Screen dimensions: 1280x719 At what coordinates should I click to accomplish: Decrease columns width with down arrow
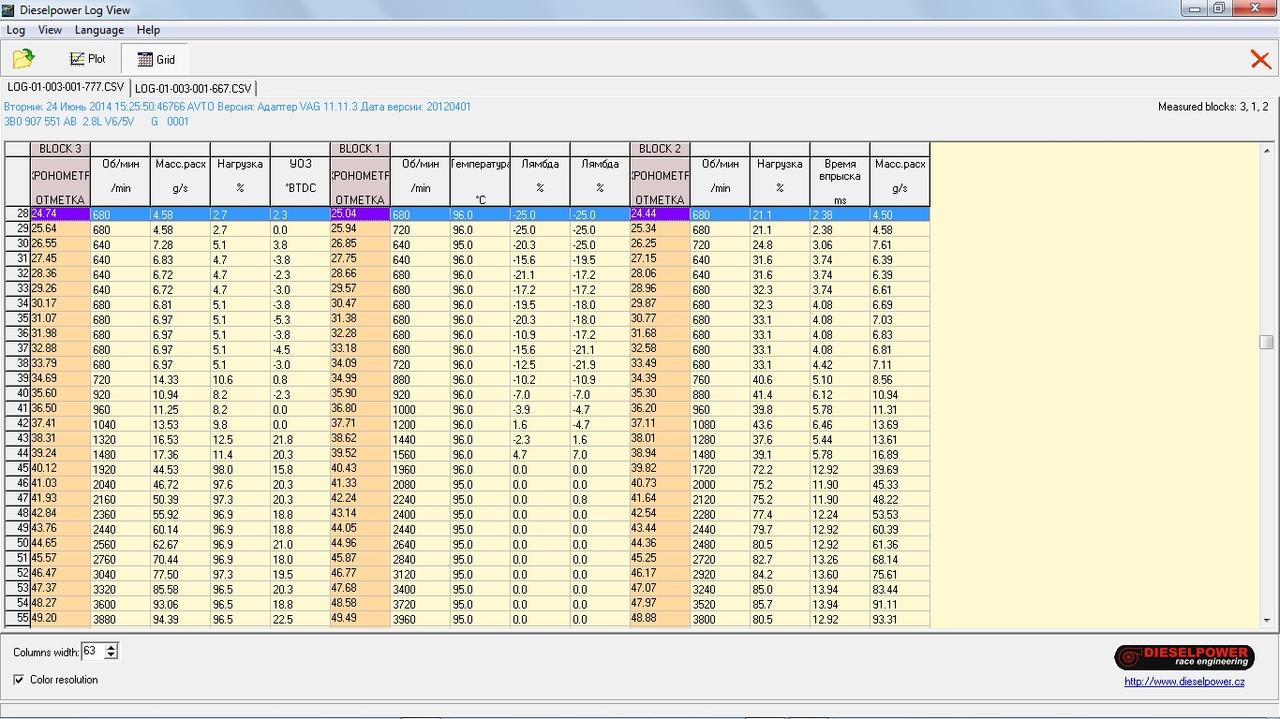[x=111, y=656]
